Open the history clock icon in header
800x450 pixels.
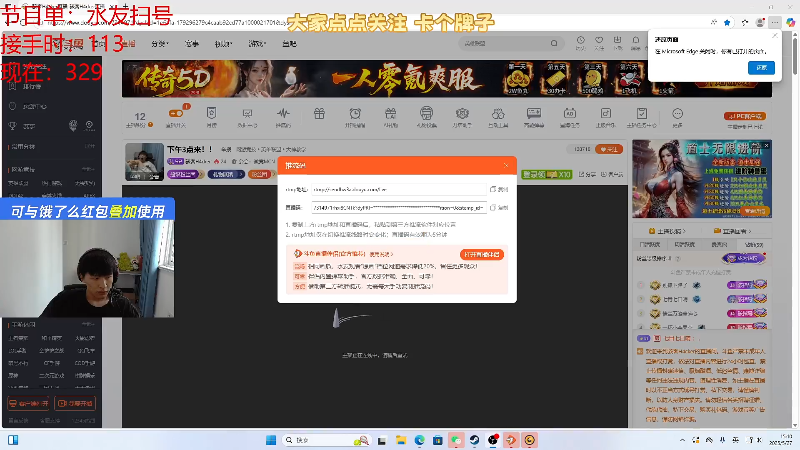click(x=581, y=42)
